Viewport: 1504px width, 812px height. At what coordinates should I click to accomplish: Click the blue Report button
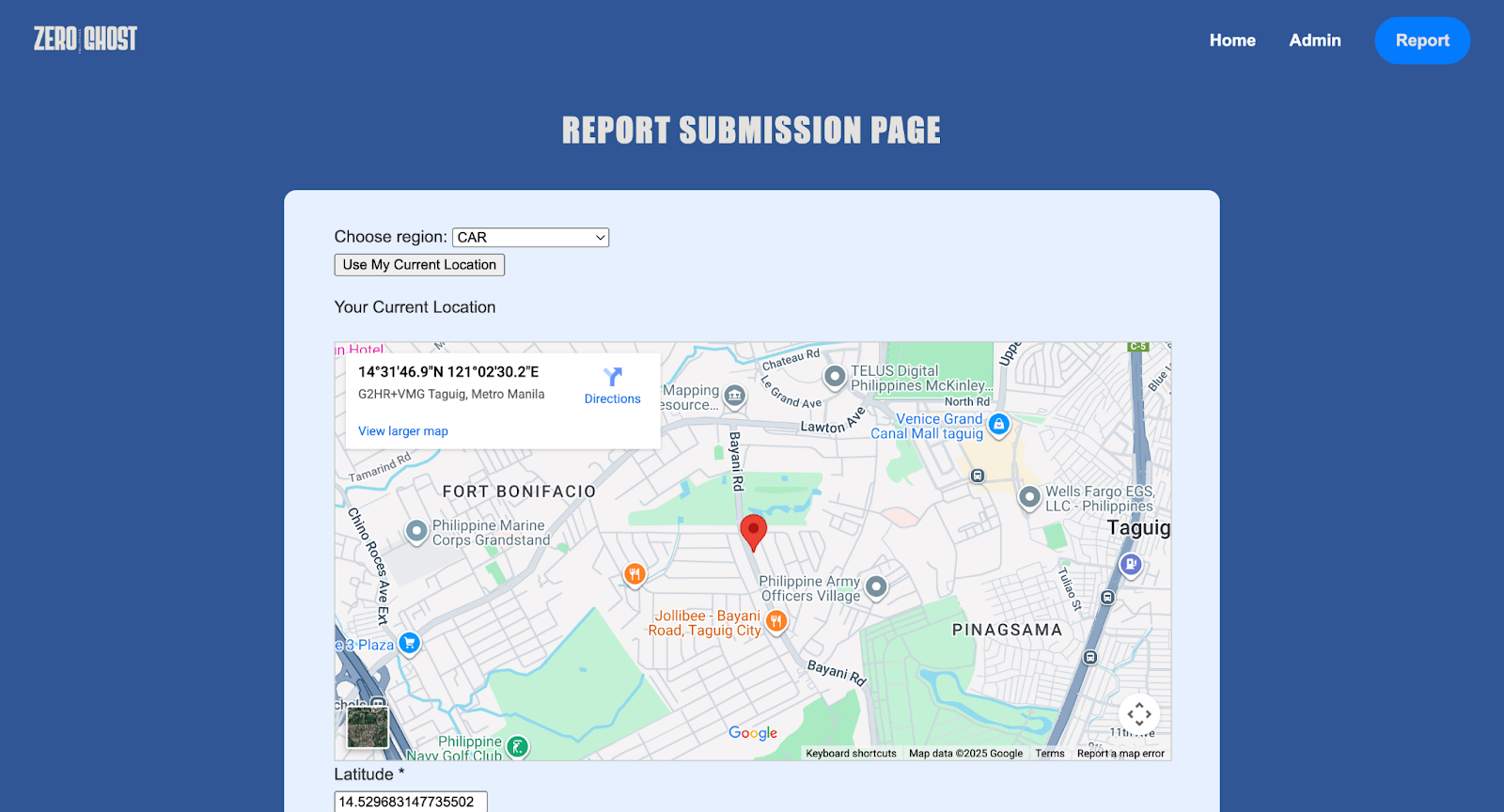(1421, 40)
